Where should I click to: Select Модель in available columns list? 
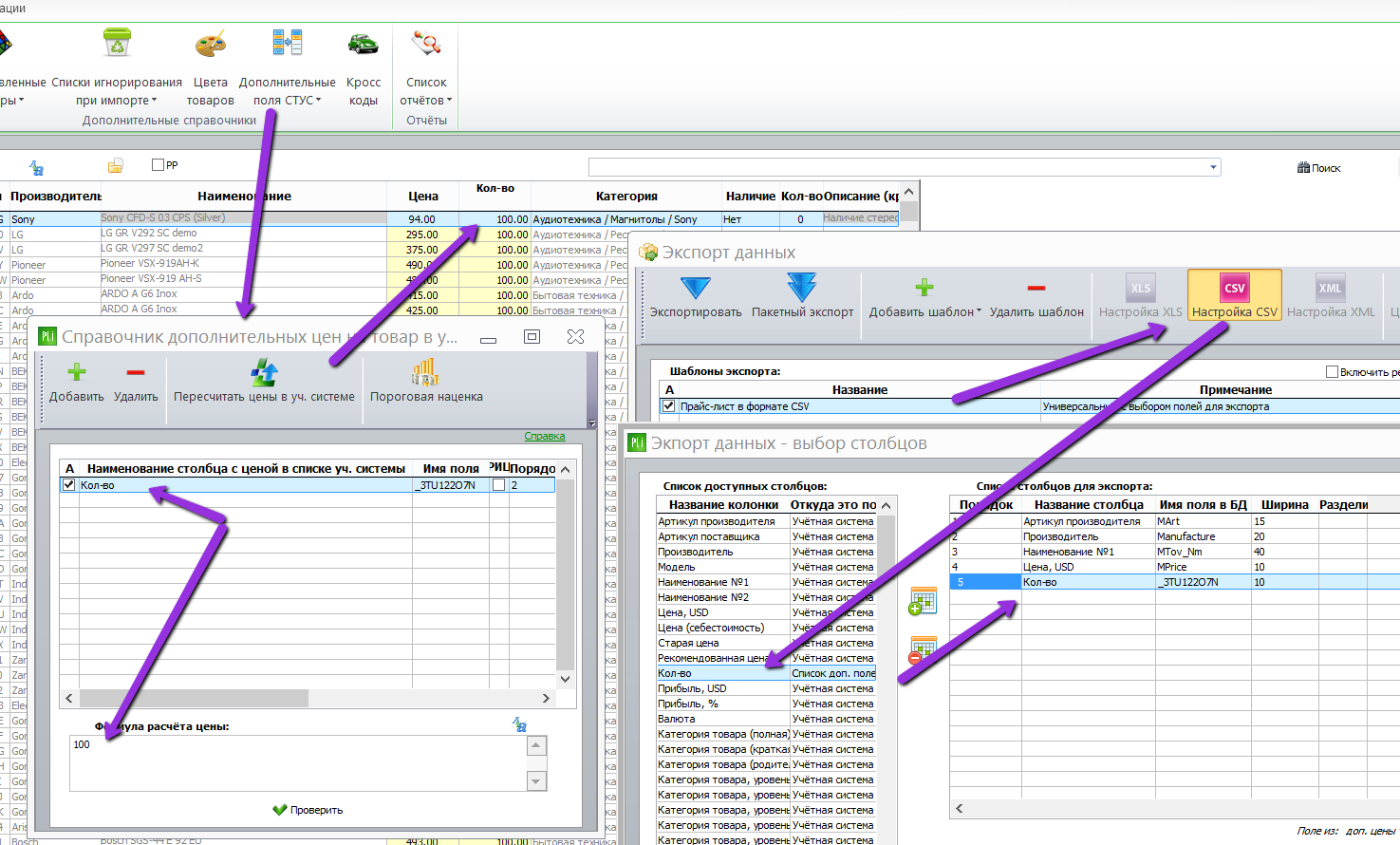click(x=767, y=567)
